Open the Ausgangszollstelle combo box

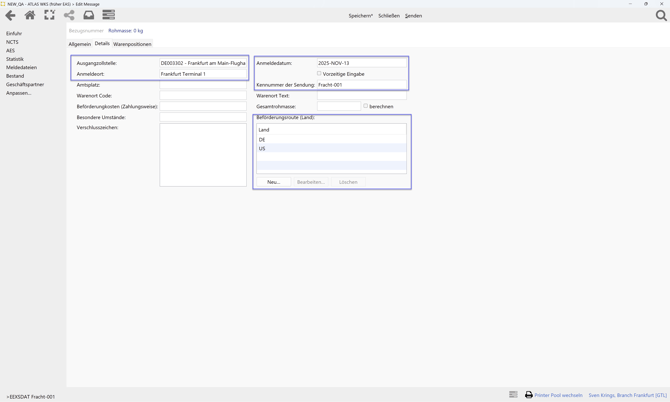[203, 63]
